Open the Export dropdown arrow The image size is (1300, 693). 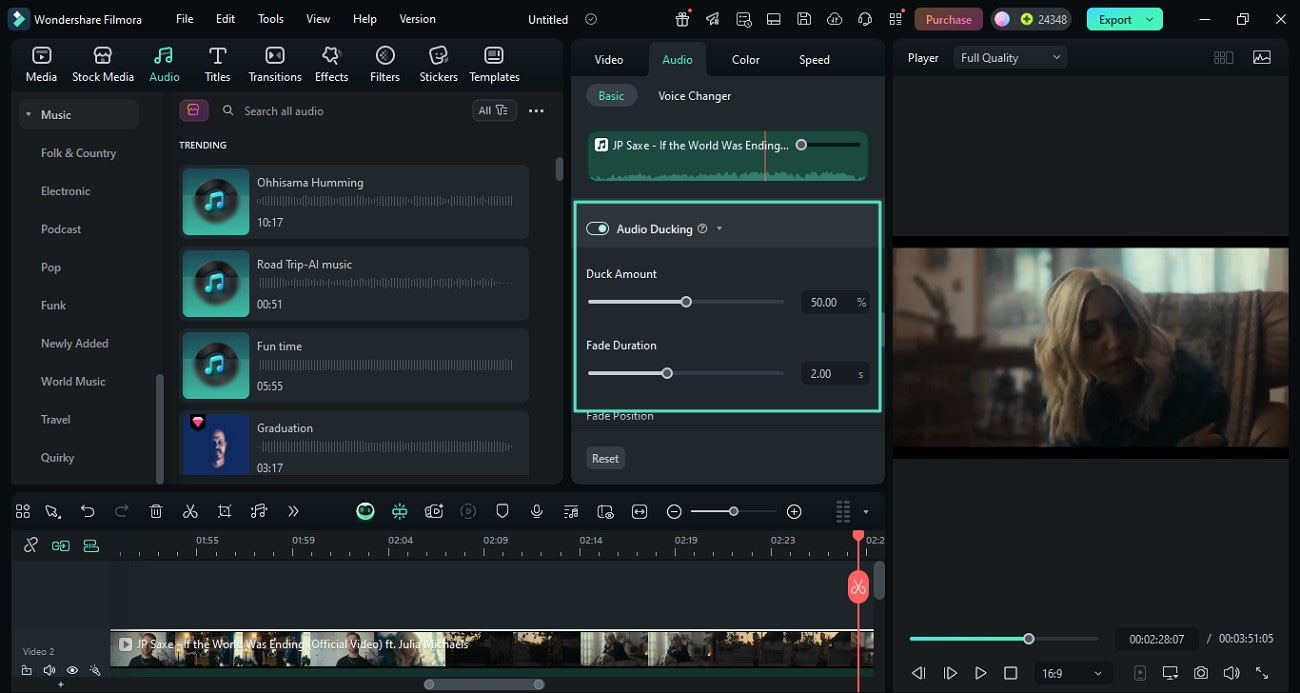point(1150,19)
